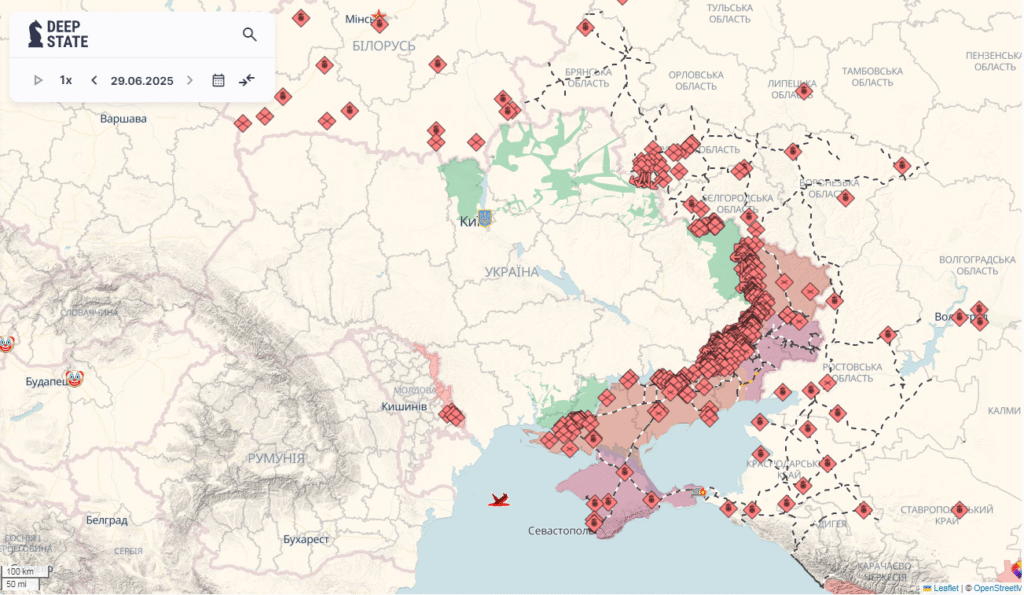1024x595 pixels.
Task: Click the clown emoji marker near Budapest
Action: [x=74, y=377]
